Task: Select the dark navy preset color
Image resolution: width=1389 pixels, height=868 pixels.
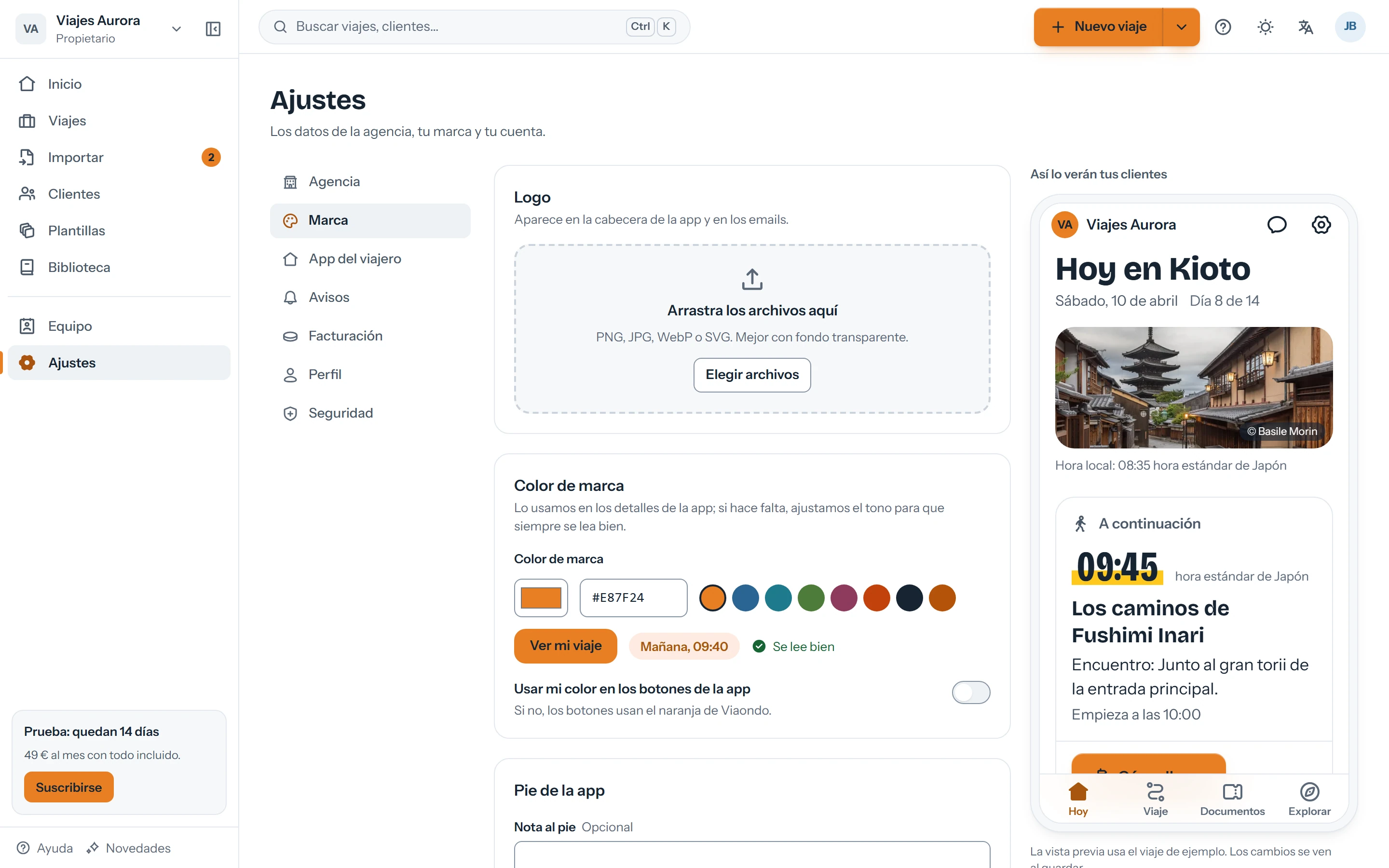Action: 909,597
